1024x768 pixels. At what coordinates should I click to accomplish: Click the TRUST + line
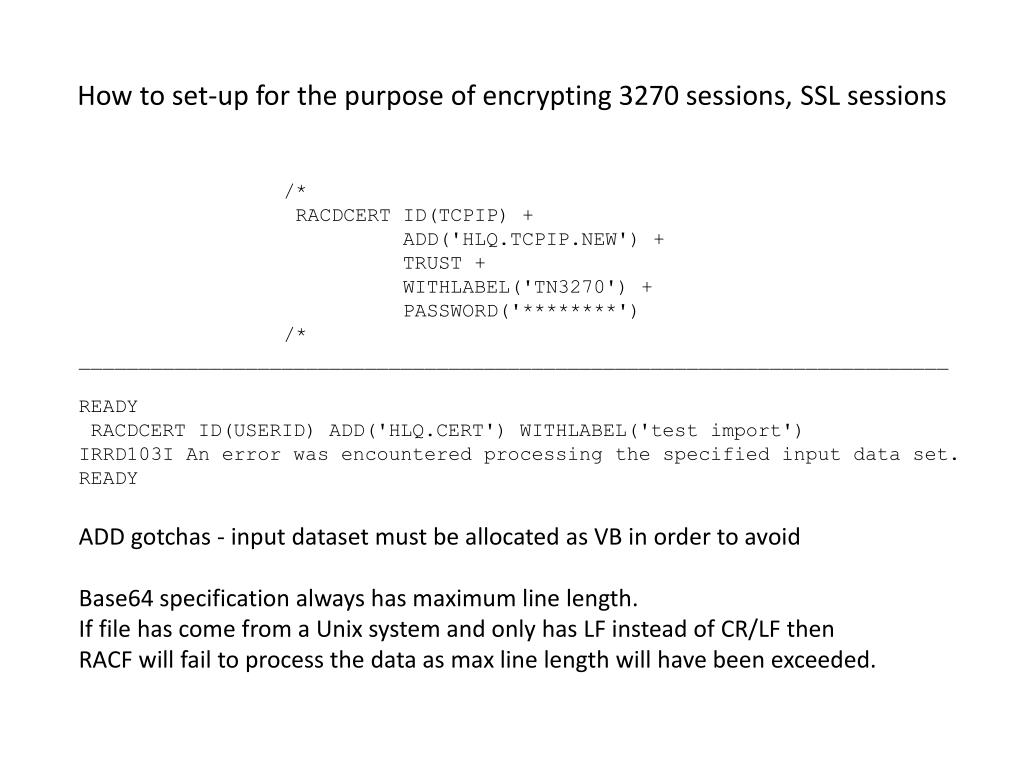pos(444,263)
